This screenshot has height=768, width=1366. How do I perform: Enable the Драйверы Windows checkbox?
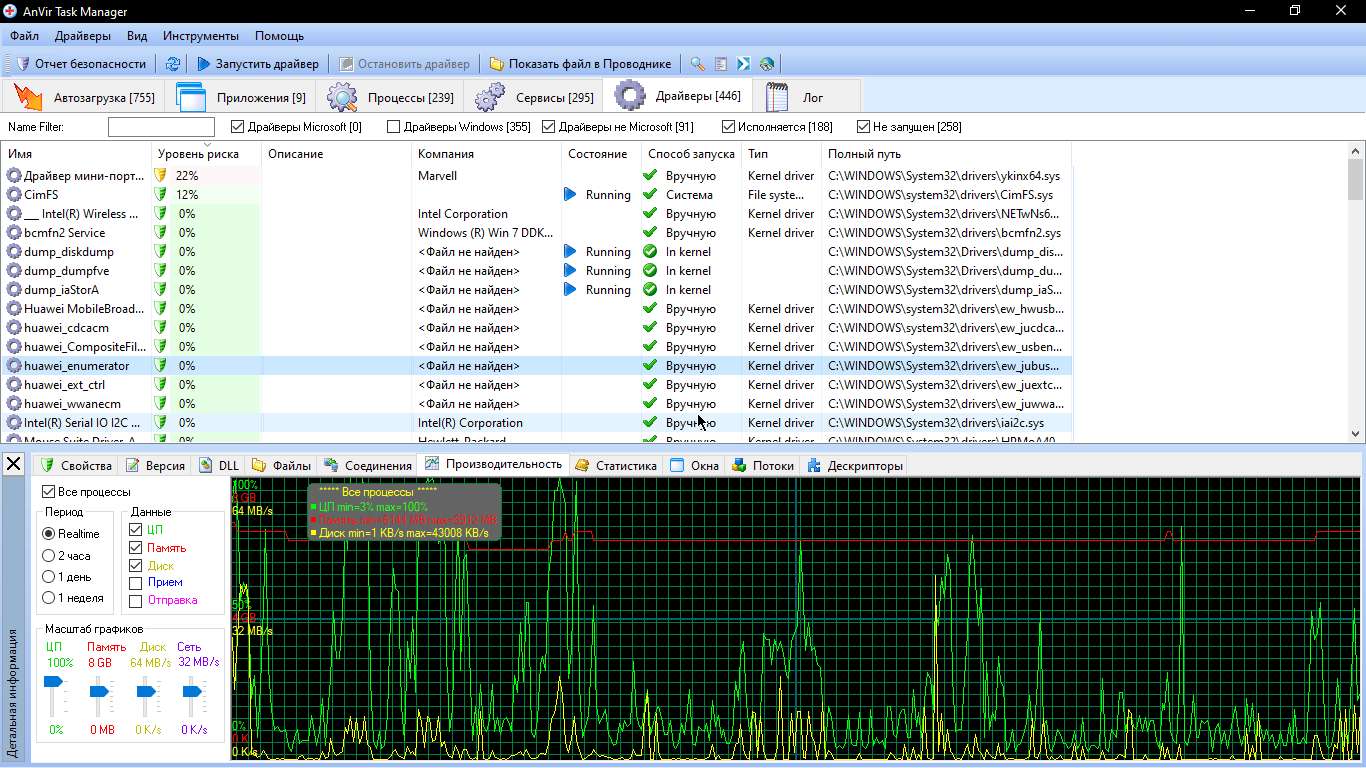pos(394,127)
